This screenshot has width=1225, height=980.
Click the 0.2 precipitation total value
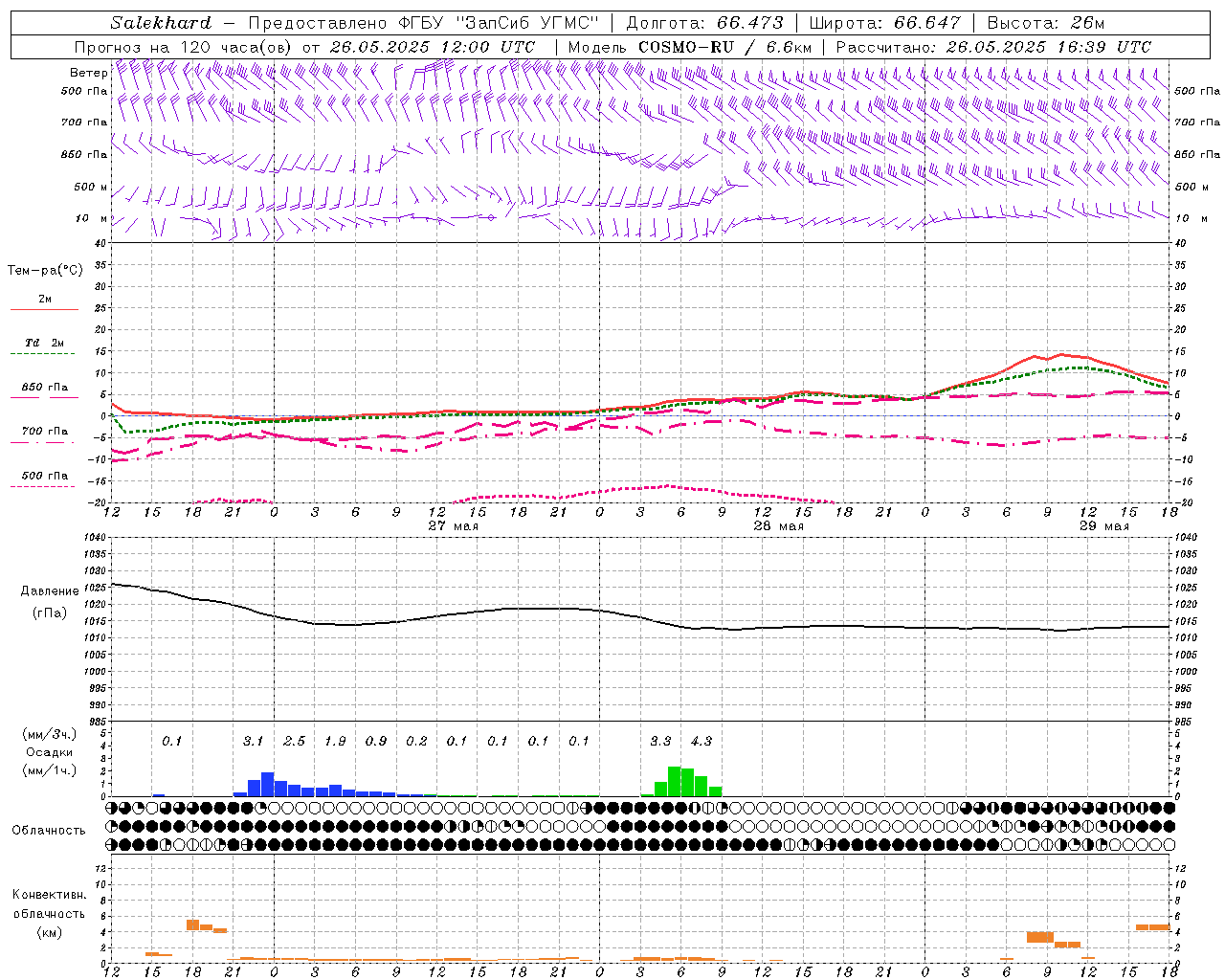[x=416, y=742]
